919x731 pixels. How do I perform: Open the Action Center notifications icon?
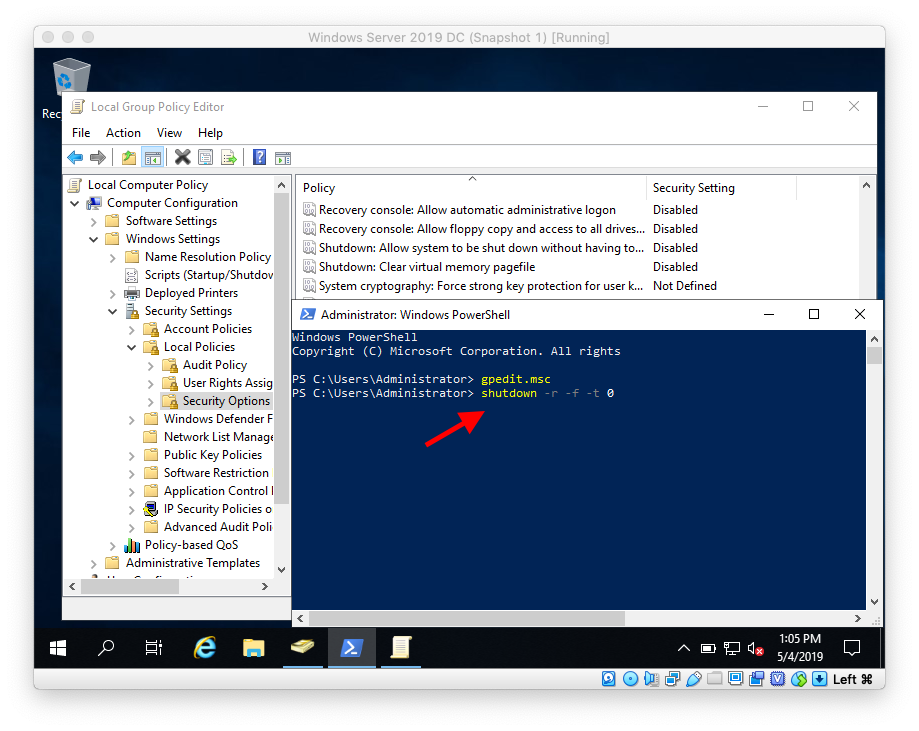[x=851, y=648]
